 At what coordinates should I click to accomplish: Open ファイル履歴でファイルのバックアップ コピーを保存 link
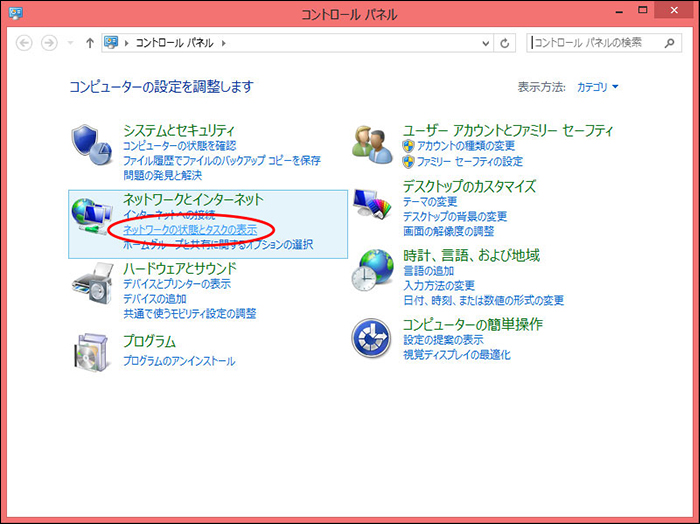[222, 160]
